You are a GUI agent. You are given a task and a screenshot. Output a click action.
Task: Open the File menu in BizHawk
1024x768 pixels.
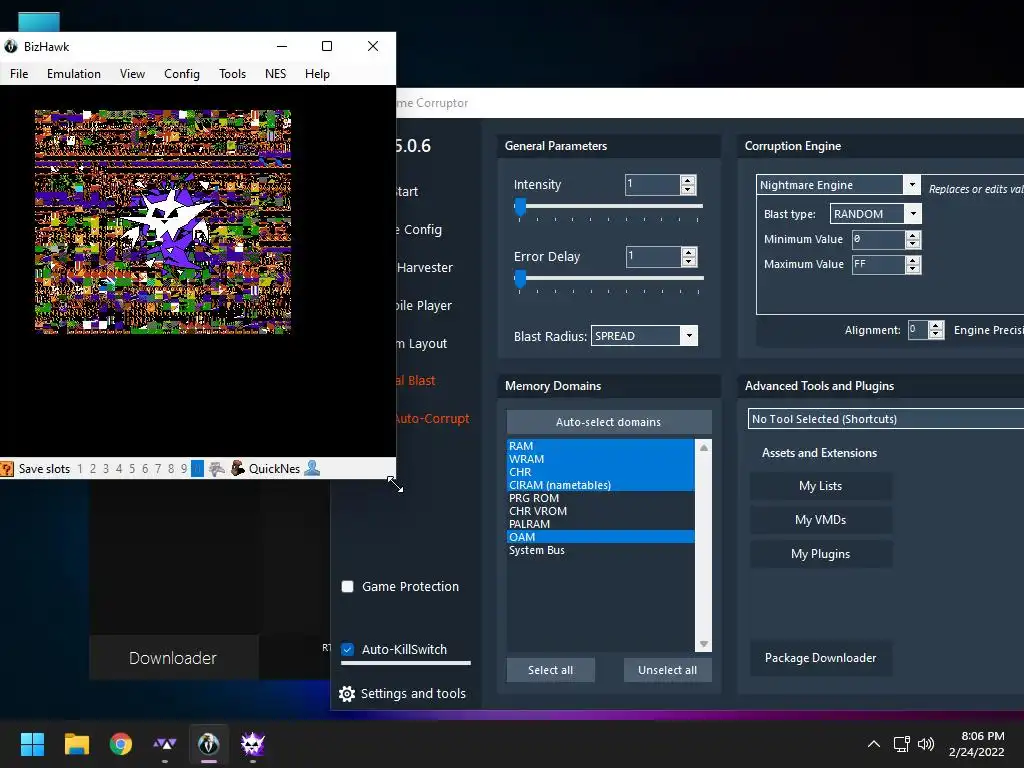pos(19,74)
